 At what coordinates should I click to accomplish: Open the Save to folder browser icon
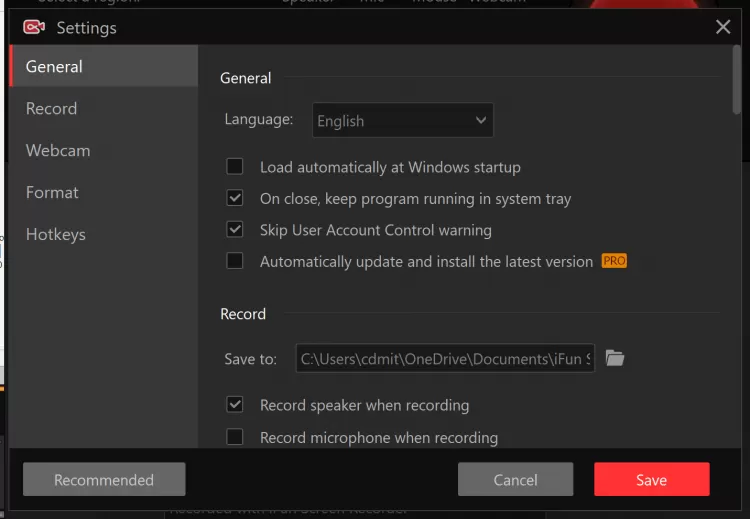pyautogui.click(x=615, y=358)
